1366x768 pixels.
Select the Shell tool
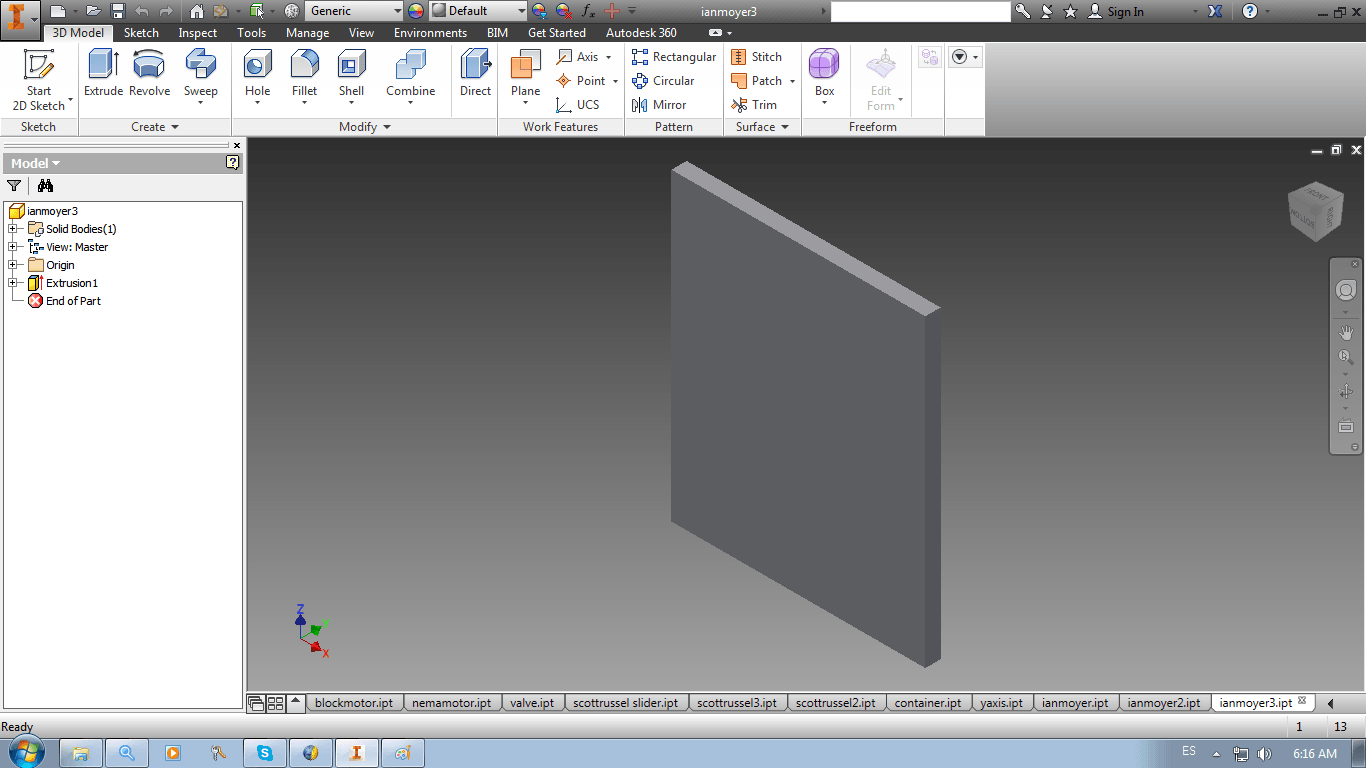pyautogui.click(x=351, y=78)
